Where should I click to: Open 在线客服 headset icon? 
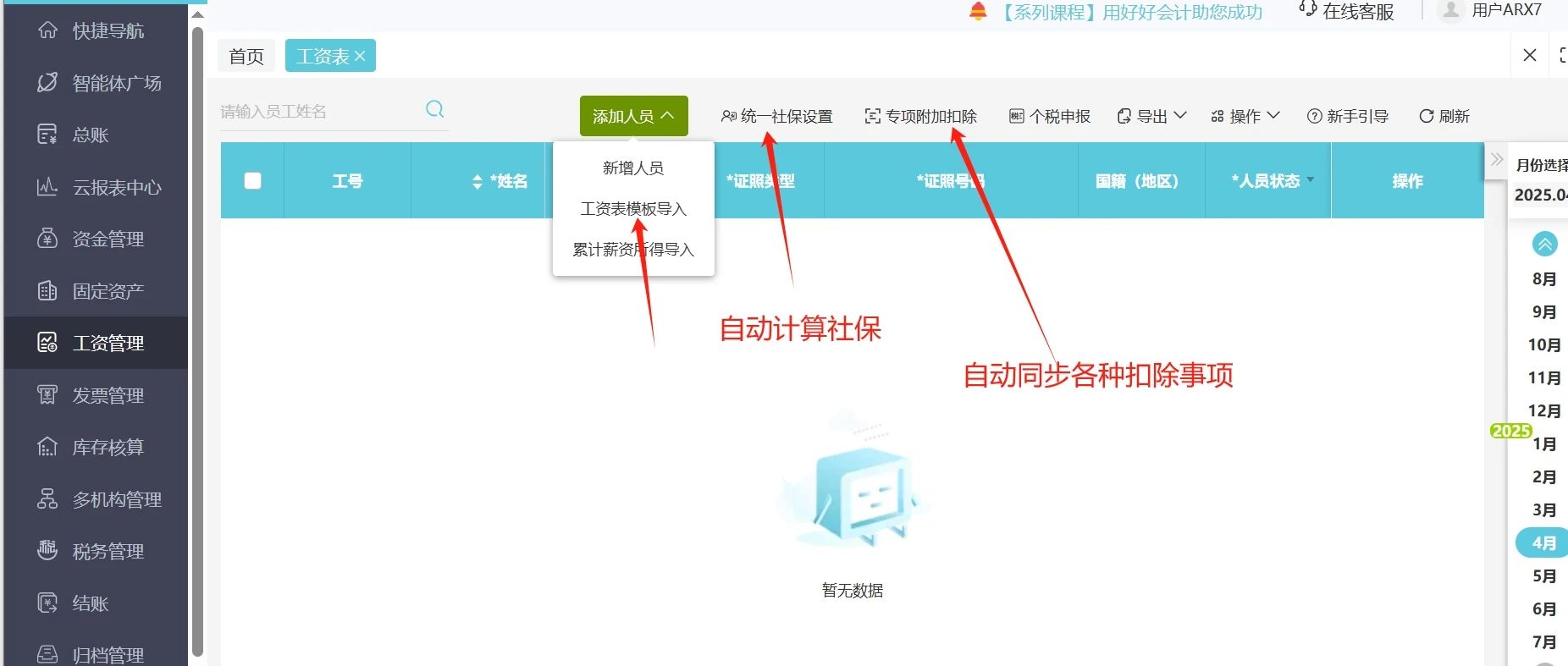[x=1308, y=9]
